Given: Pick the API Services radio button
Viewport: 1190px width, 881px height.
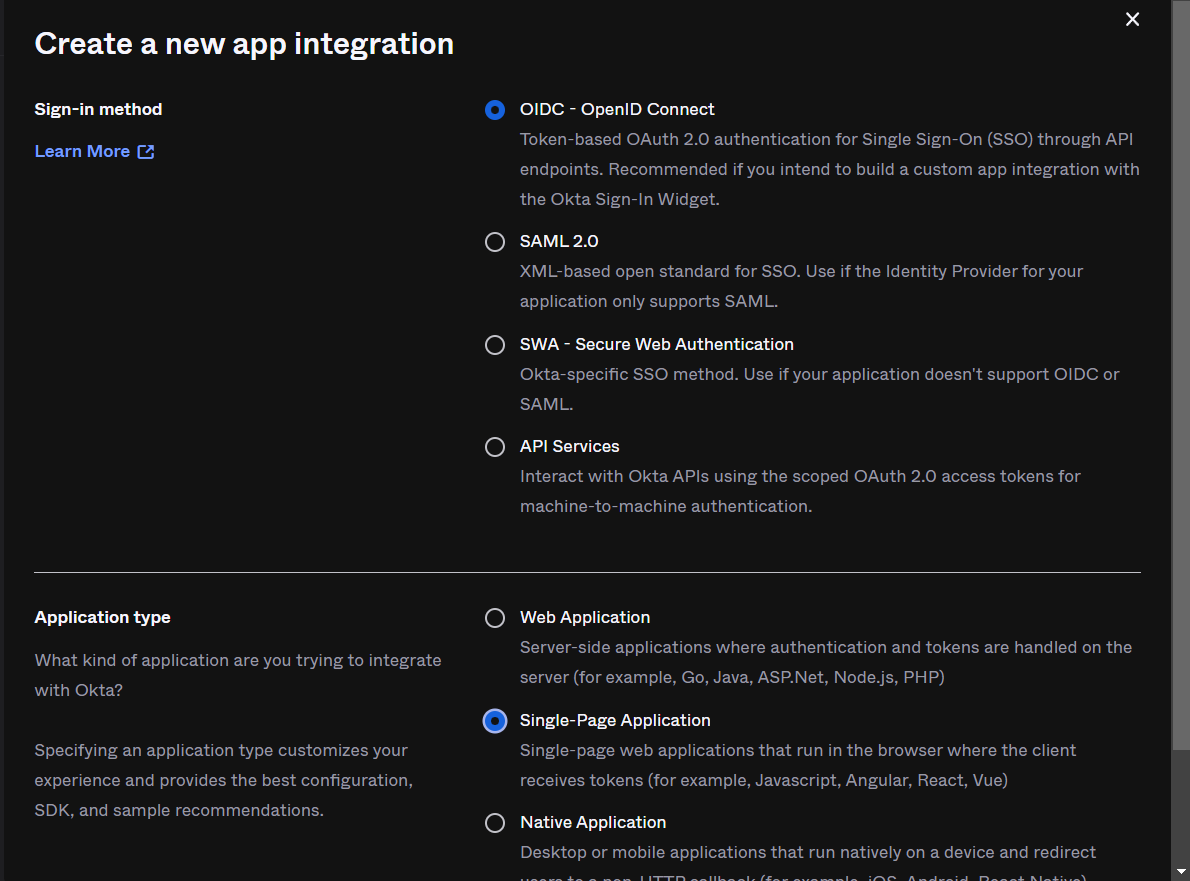Looking at the screenshot, I should (495, 447).
